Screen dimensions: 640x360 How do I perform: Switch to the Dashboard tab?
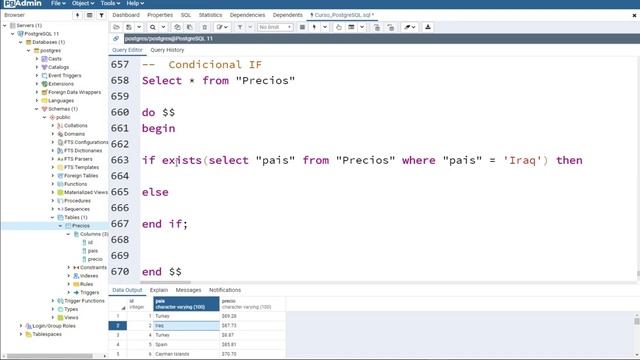(126, 15)
